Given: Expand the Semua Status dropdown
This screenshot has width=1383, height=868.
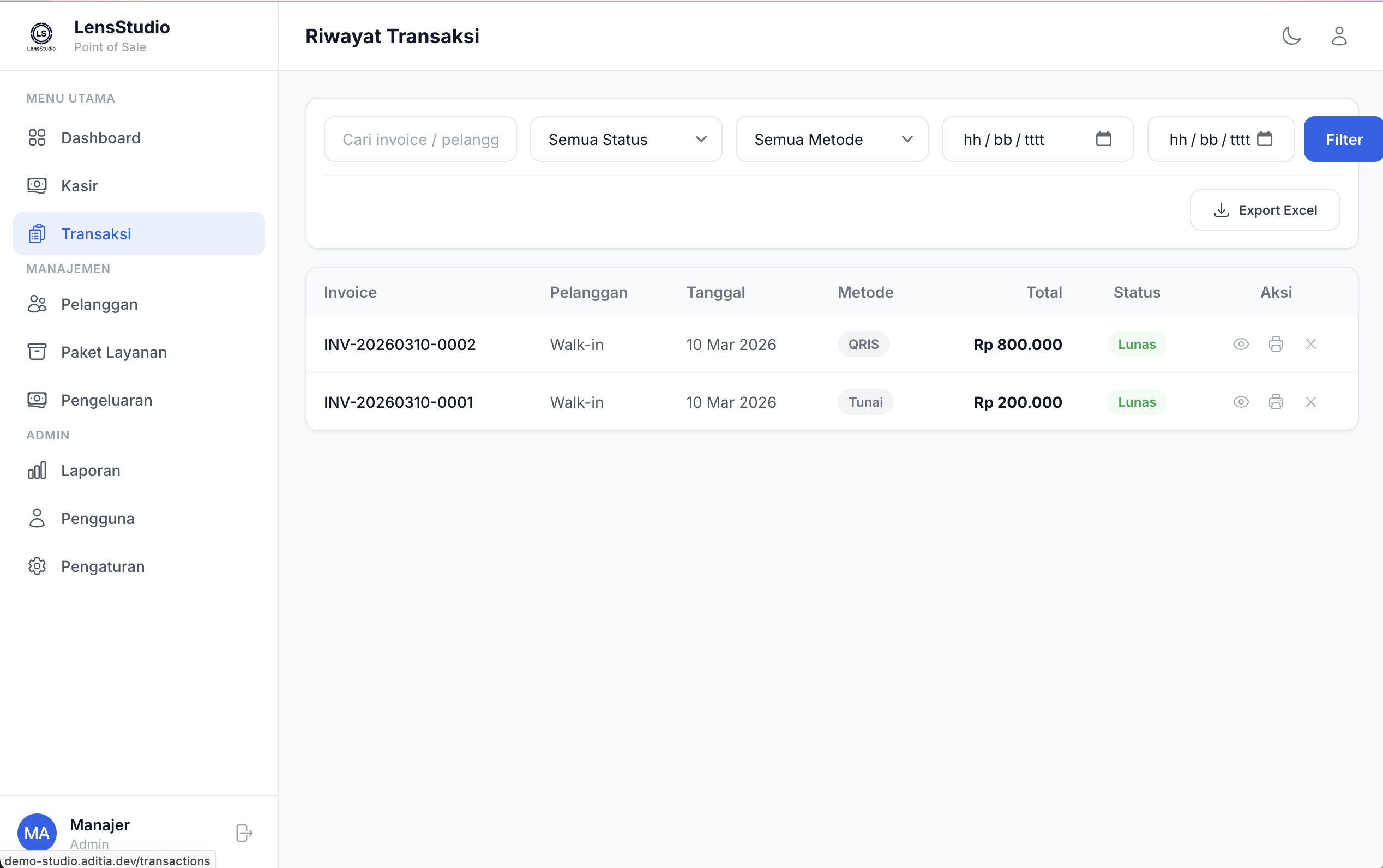Looking at the screenshot, I should pyautogui.click(x=626, y=140).
